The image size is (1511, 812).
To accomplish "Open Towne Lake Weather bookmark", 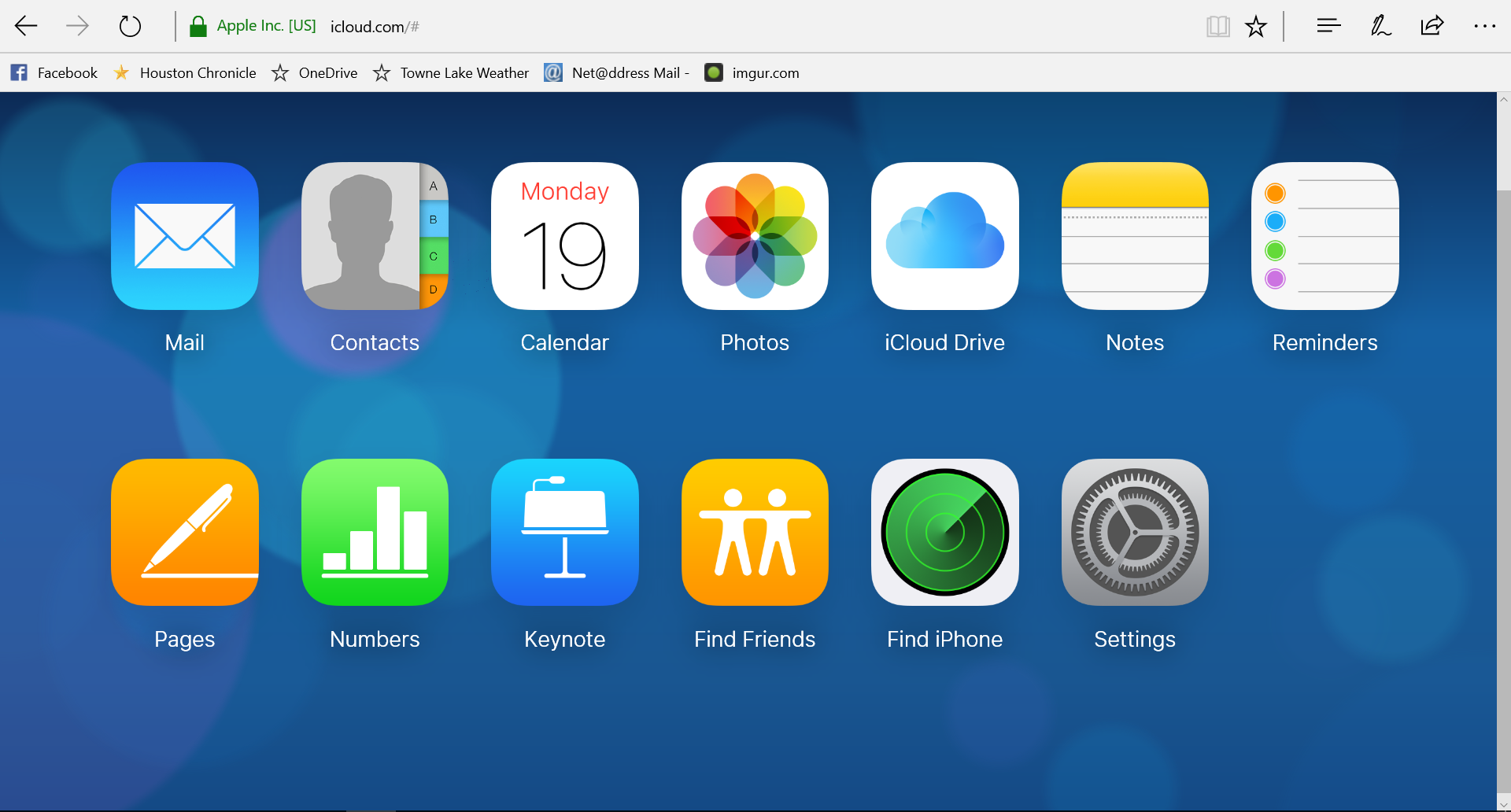I will tap(451, 73).
